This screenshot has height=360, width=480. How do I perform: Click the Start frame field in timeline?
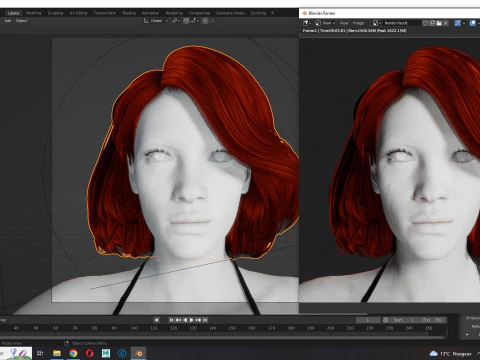click(x=404, y=320)
